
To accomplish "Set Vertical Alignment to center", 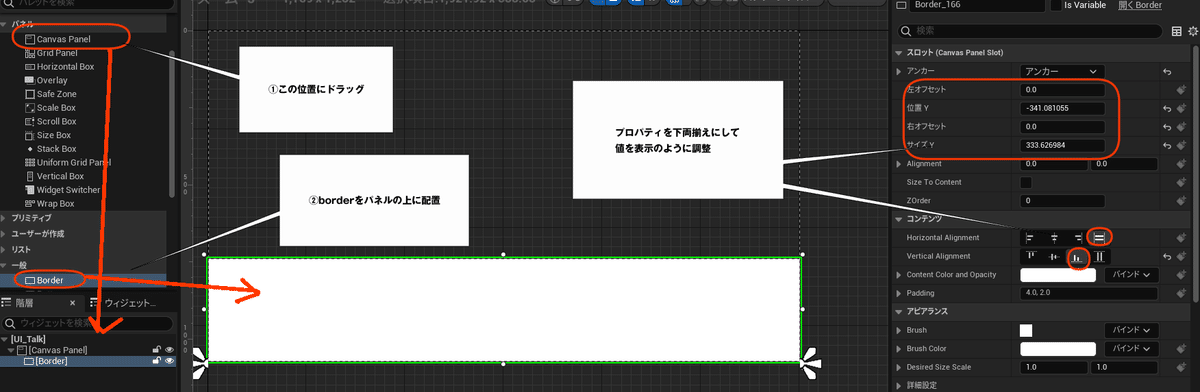I will point(1053,257).
